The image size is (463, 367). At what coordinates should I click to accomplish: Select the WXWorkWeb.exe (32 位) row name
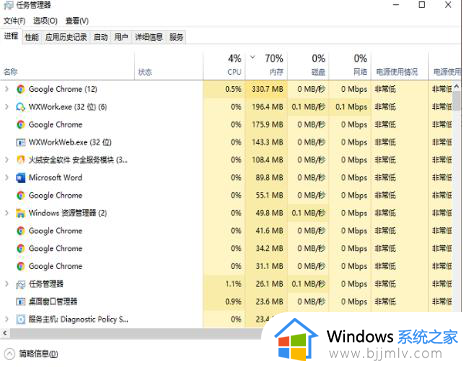[x=70, y=142]
